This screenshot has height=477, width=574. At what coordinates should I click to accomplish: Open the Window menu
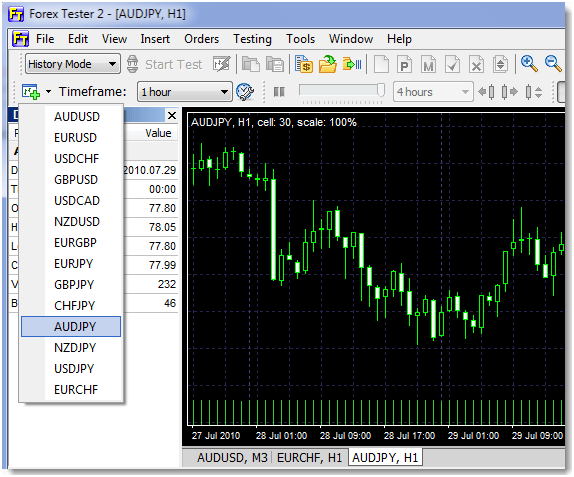[x=351, y=39]
